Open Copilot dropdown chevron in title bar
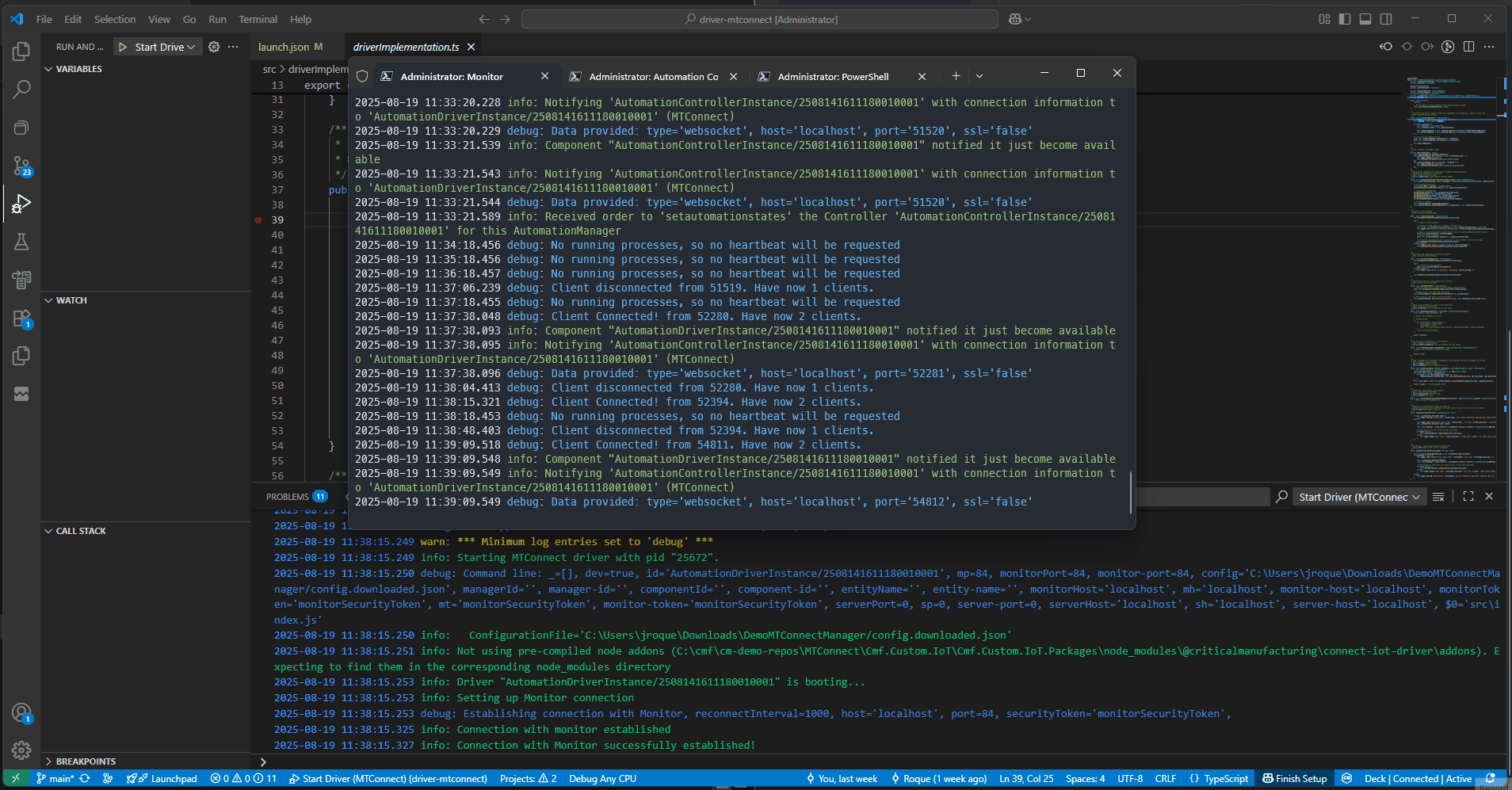1512x790 pixels. coord(1029,19)
